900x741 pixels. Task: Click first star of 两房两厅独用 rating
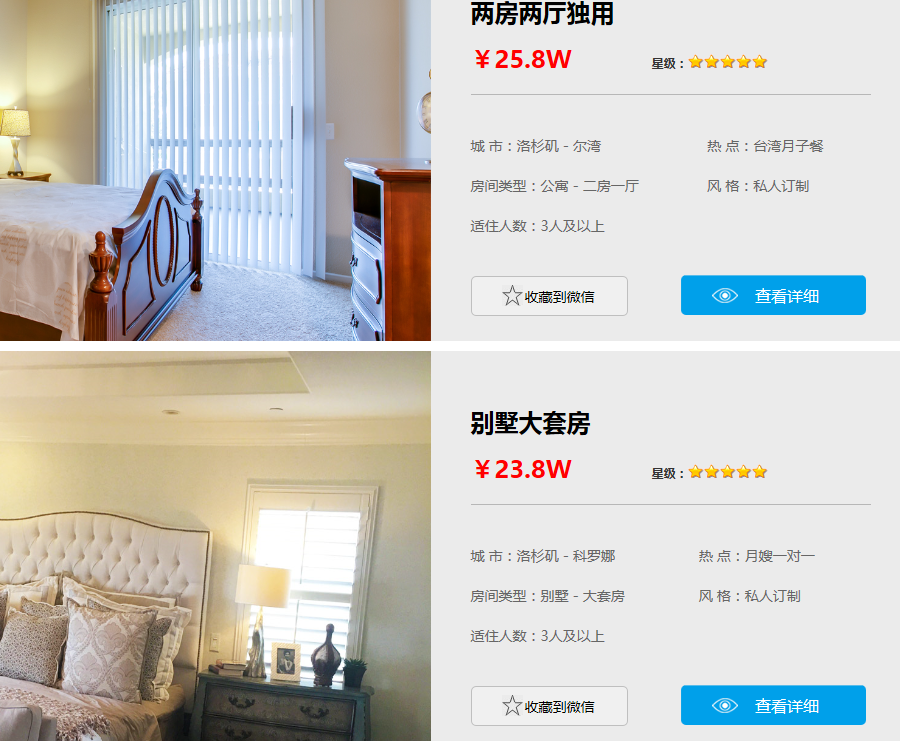click(x=696, y=62)
